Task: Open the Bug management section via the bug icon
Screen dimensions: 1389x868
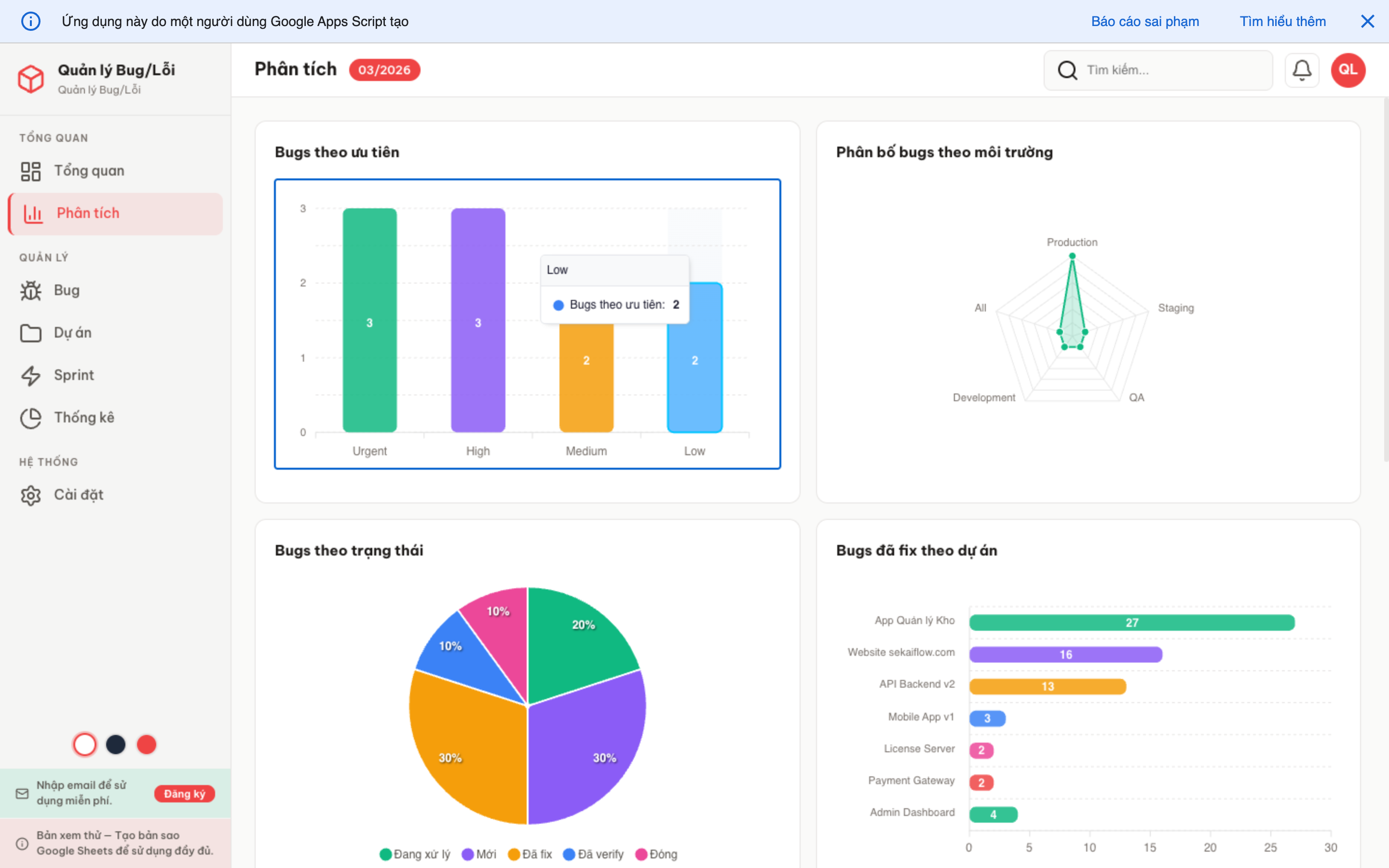Action: 31,290
